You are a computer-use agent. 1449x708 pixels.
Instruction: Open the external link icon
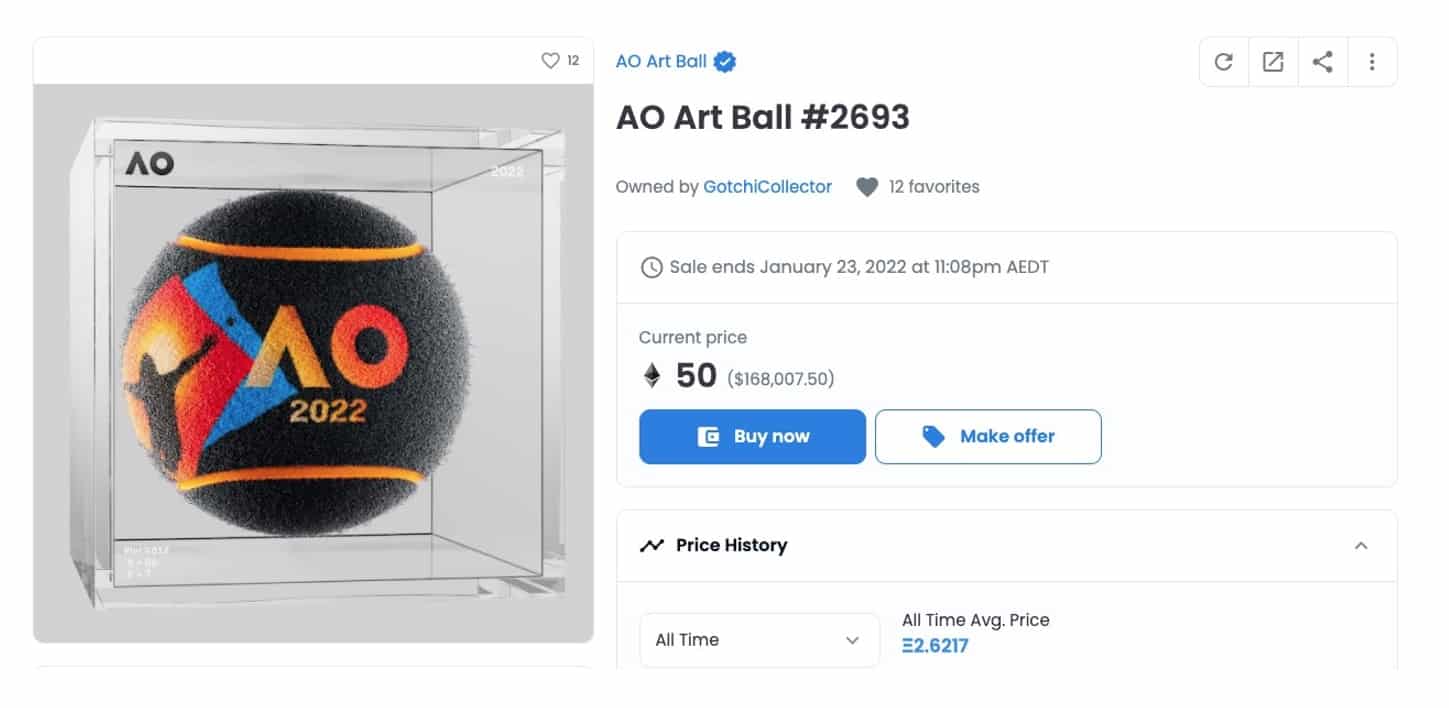(x=1273, y=62)
